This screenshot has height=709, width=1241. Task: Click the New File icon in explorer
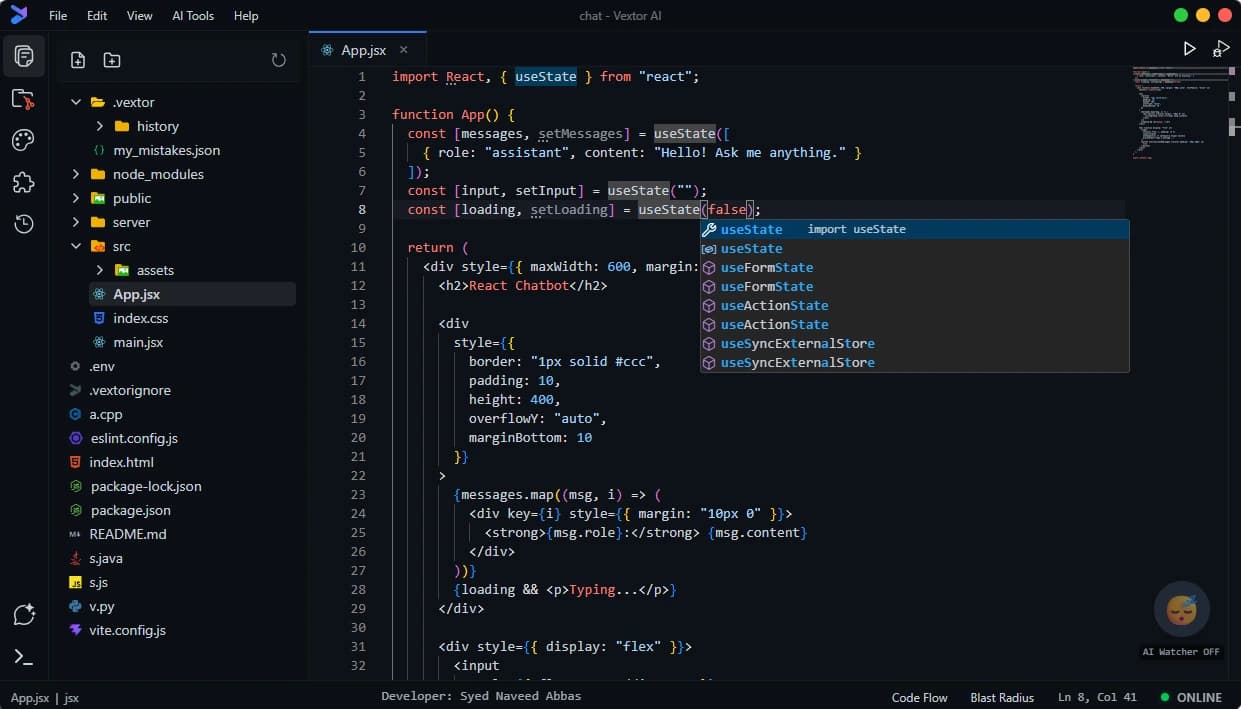click(78, 60)
